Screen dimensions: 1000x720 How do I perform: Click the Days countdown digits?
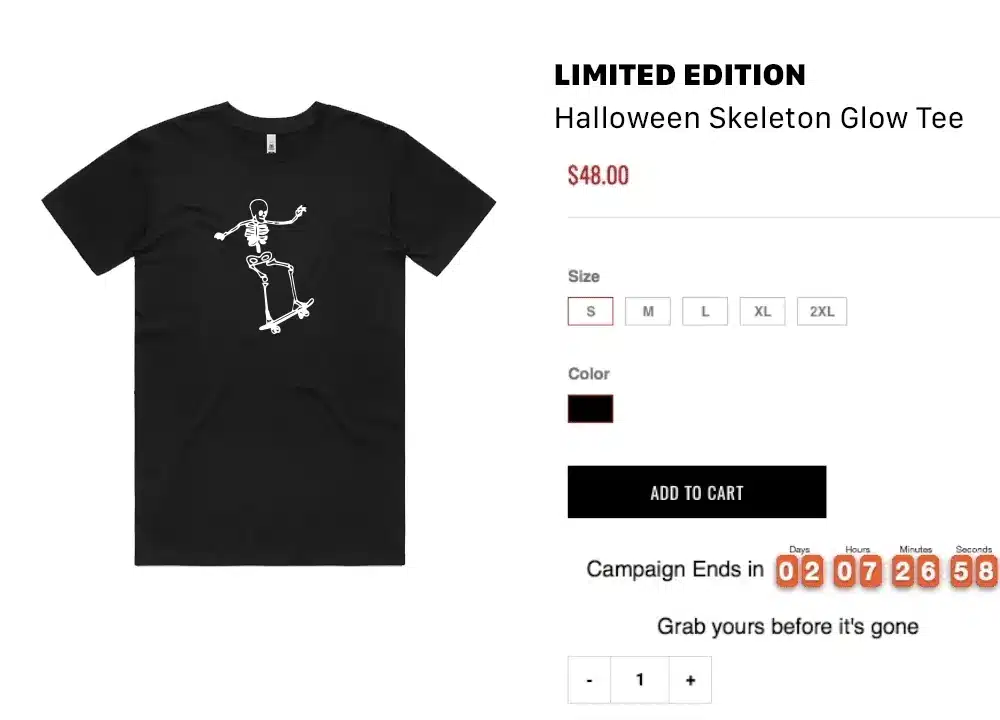click(799, 571)
